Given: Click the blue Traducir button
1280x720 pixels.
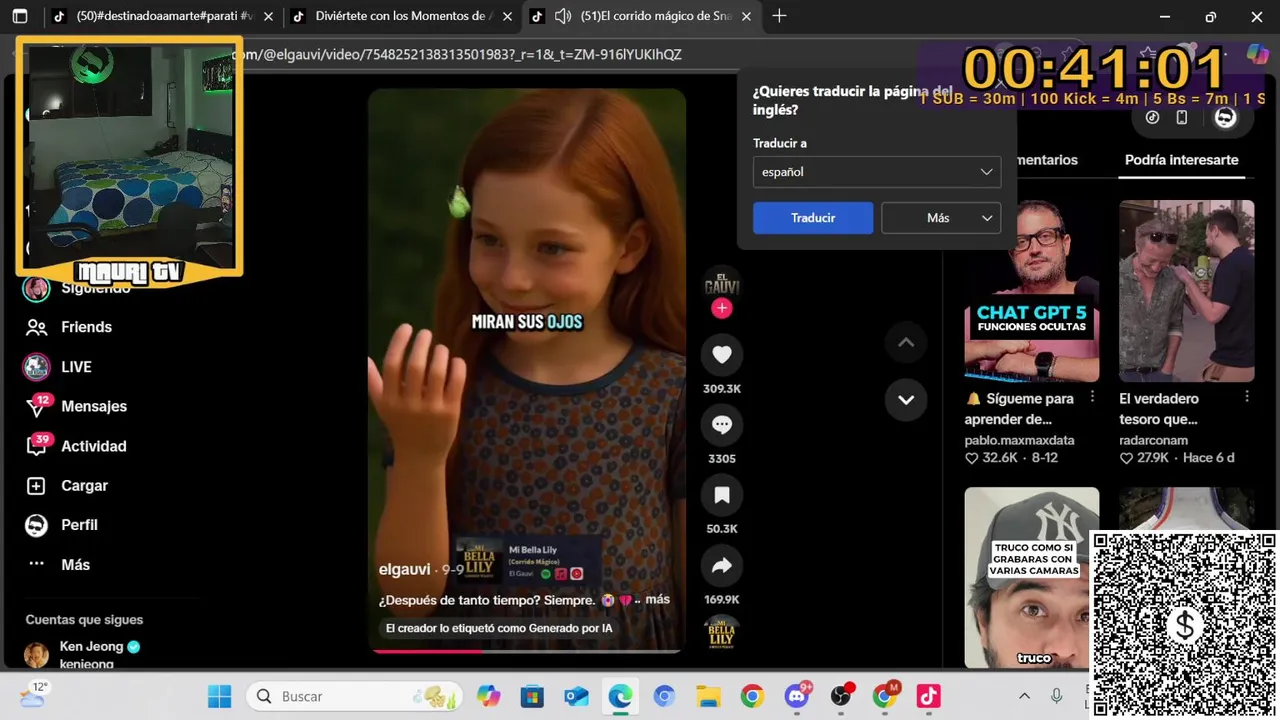Looking at the screenshot, I should click(813, 218).
